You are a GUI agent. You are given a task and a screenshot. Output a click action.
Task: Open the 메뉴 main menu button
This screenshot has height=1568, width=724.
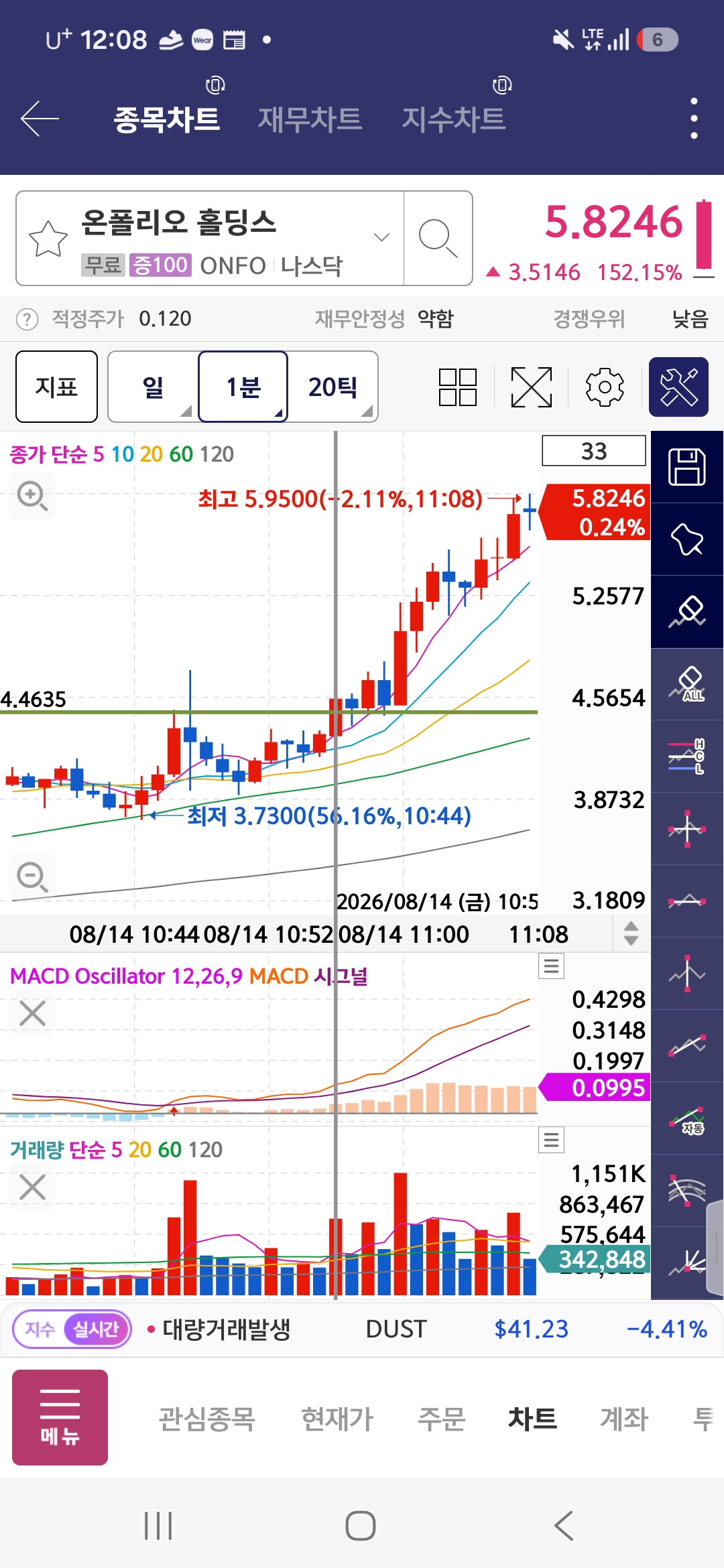[x=60, y=1417]
